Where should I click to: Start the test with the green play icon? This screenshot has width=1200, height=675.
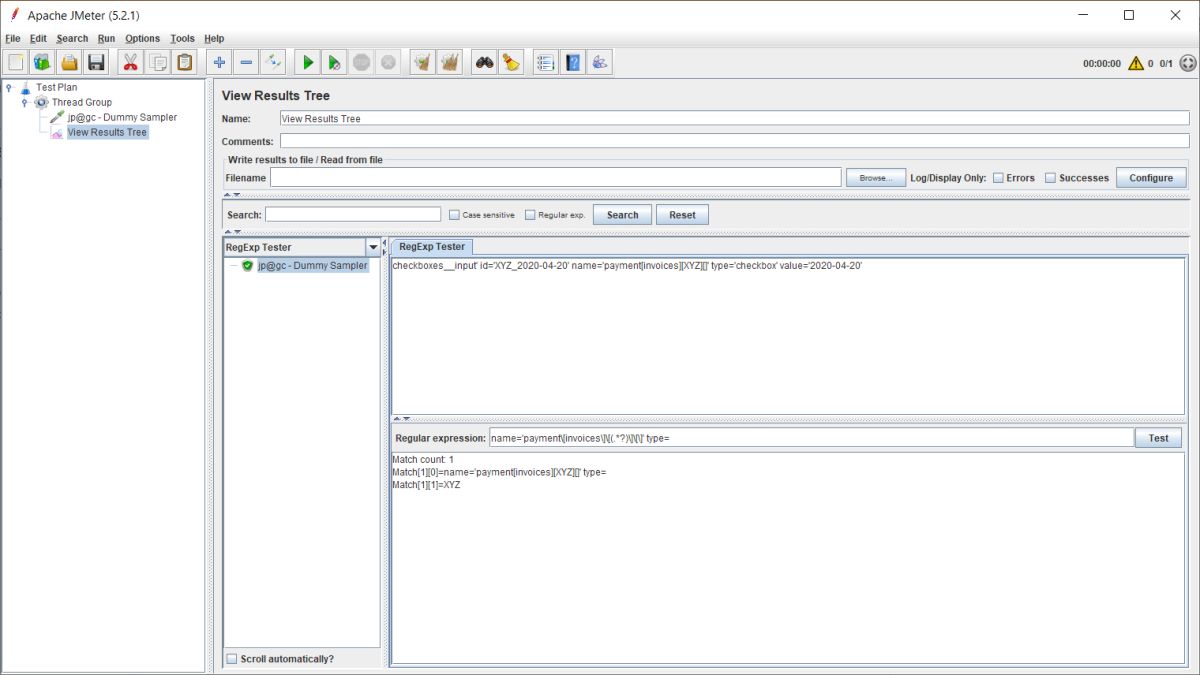(x=308, y=63)
